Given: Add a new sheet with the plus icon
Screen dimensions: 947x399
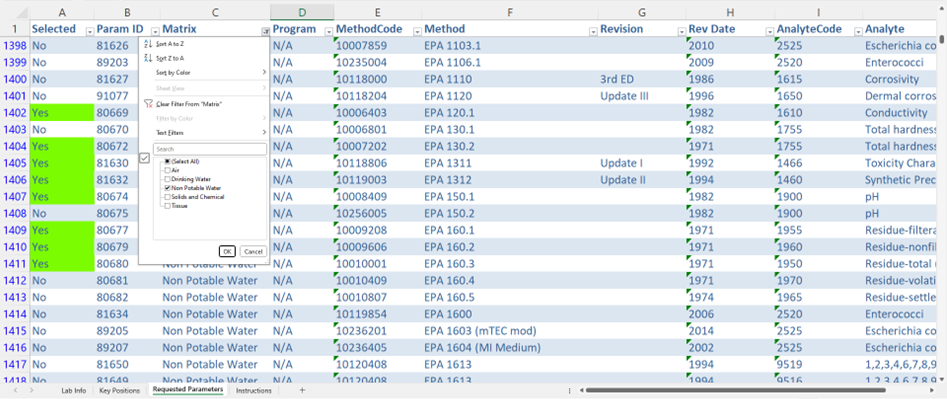Looking at the screenshot, I should coord(303,390).
